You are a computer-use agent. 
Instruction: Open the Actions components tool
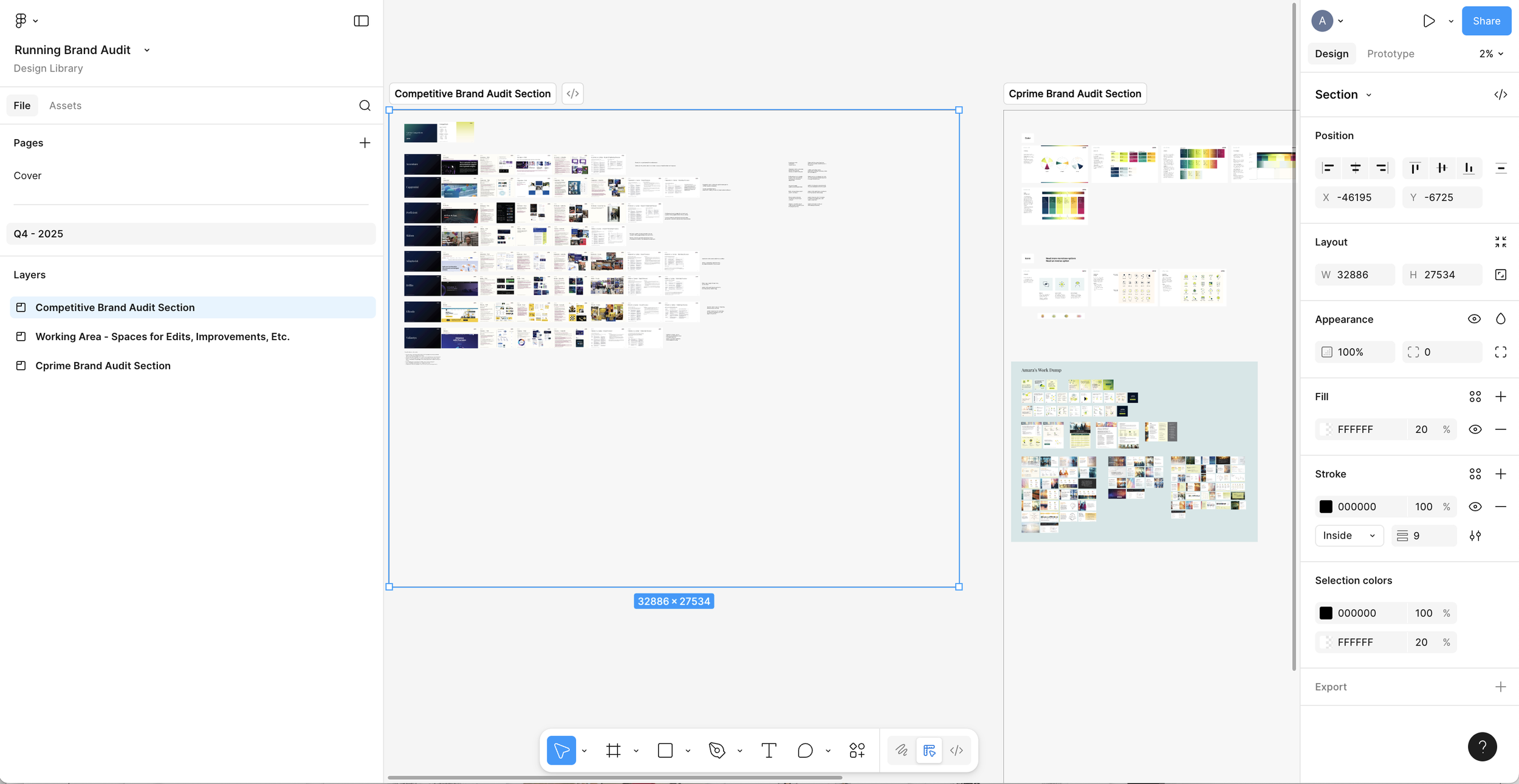tap(857, 751)
